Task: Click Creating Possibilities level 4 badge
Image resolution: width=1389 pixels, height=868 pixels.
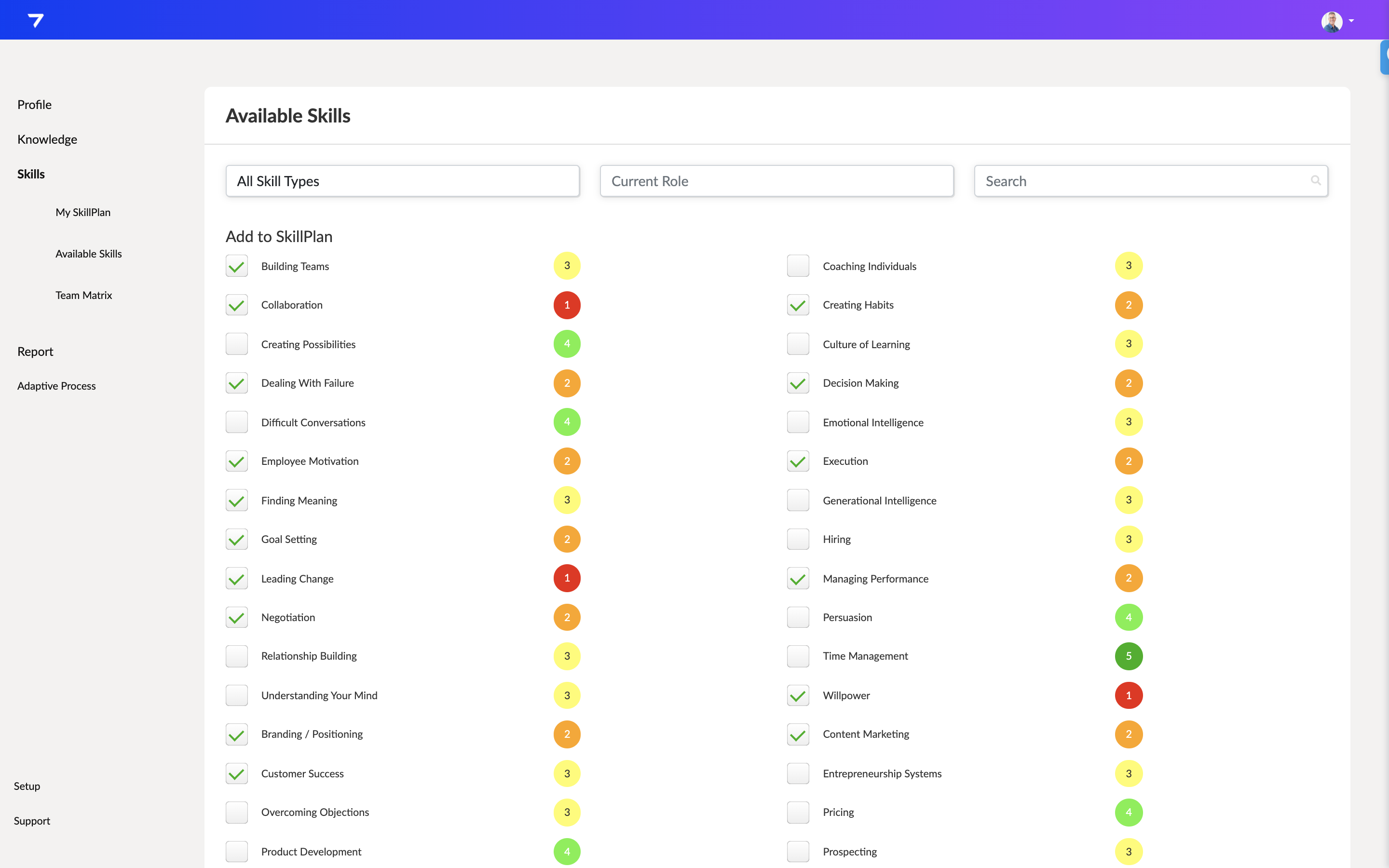Action: (567, 344)
